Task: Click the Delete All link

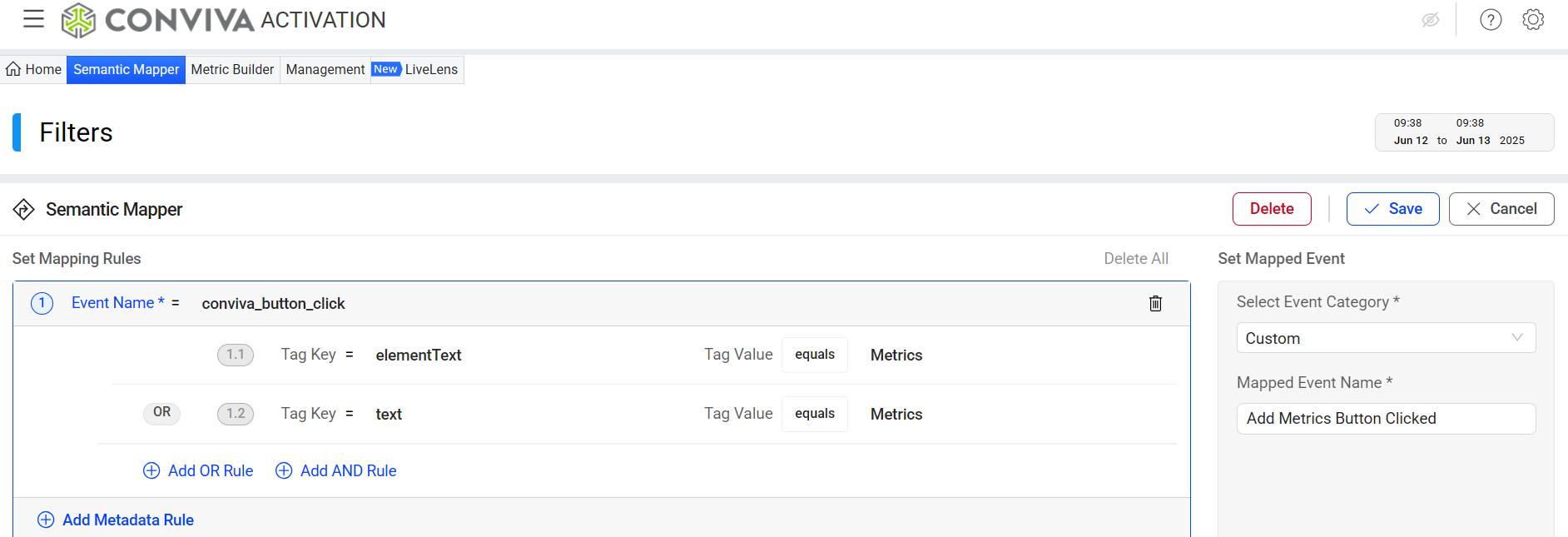Action: [1135, 259]
